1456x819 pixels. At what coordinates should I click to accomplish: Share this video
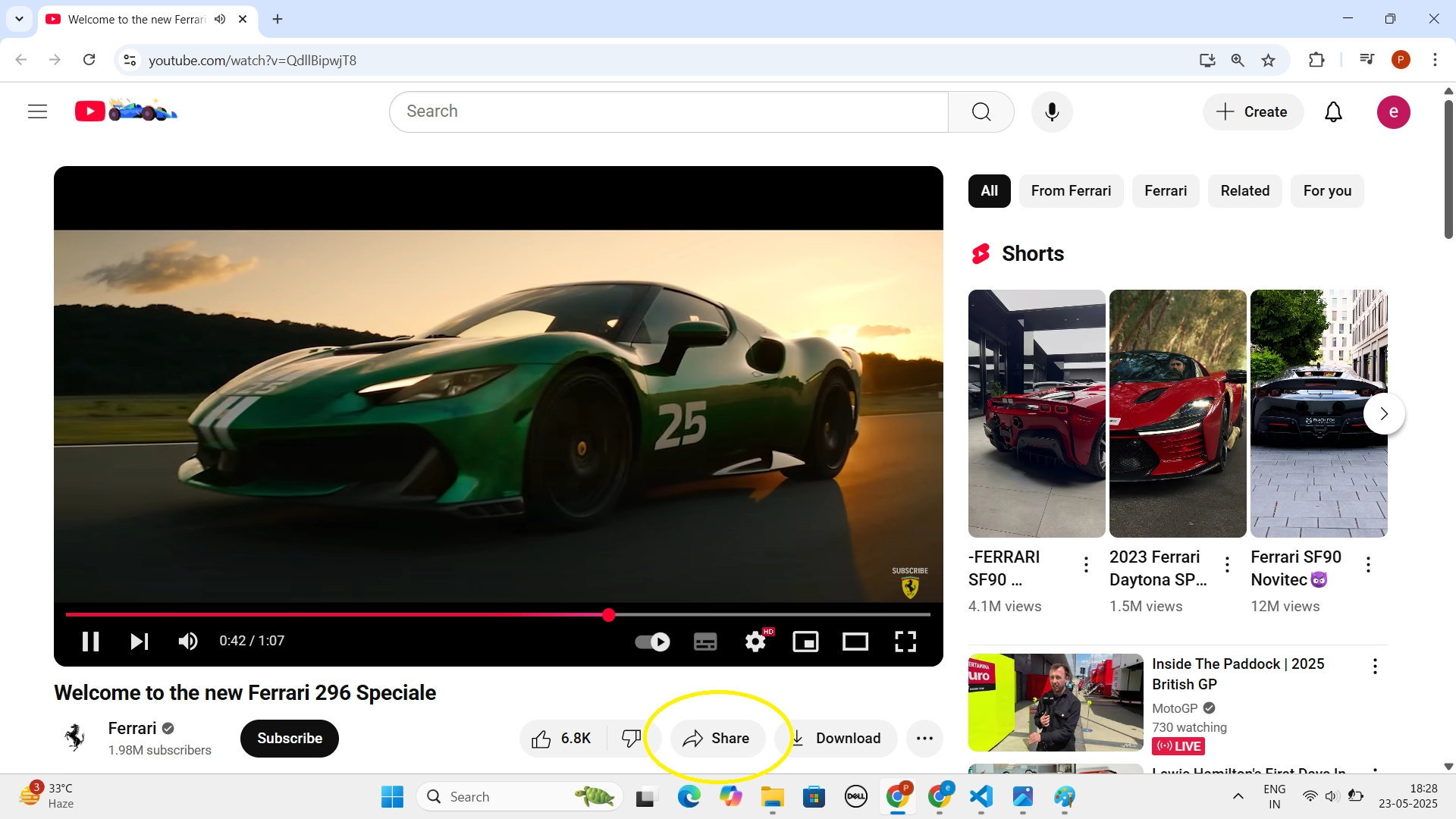(x=717, y=739)
